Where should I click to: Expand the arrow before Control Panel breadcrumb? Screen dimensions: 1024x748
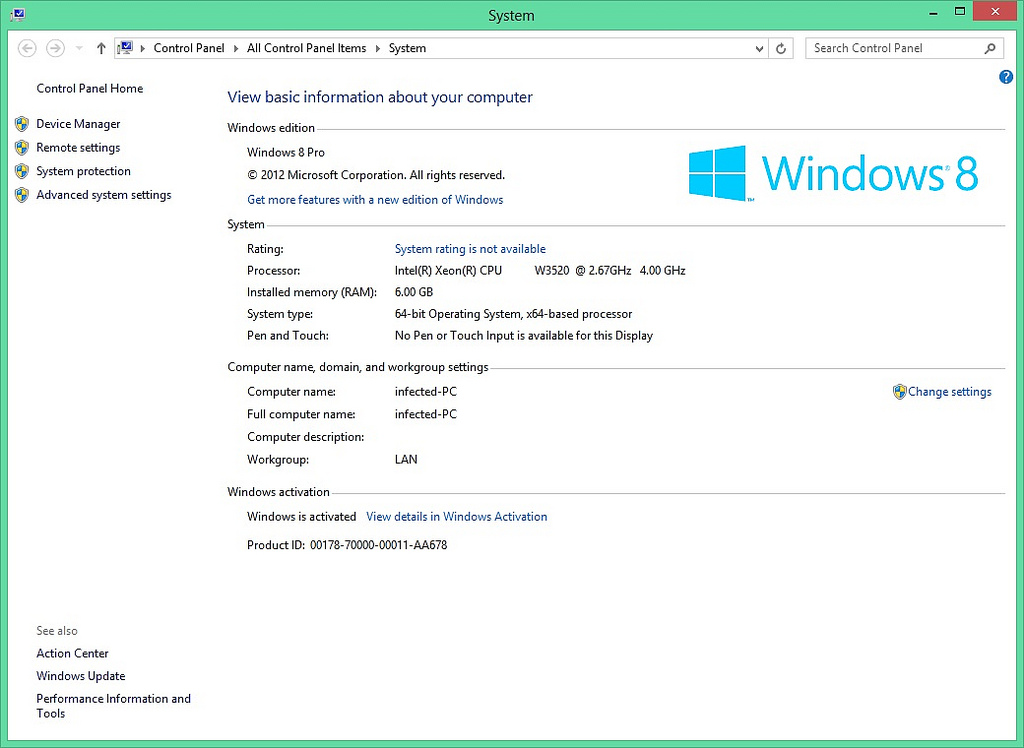(x=142, y=48)
